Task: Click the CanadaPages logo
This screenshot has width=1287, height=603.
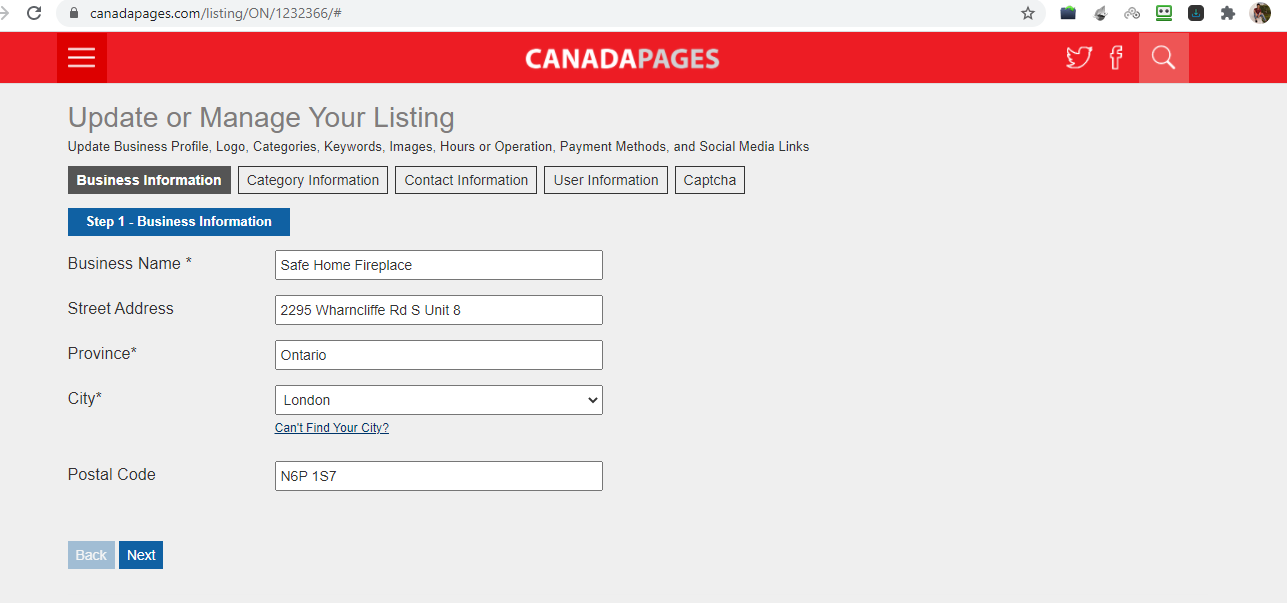Action: 622,59
